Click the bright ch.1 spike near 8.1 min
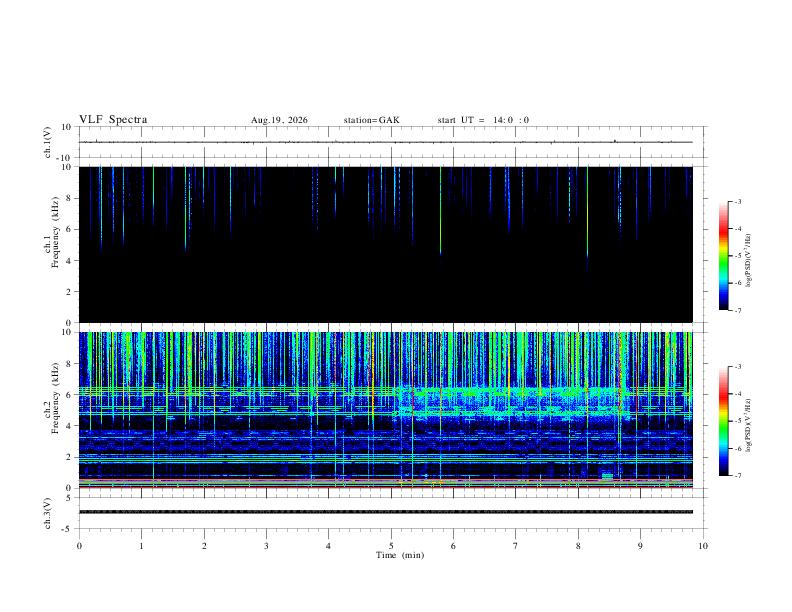 tap(587, 212)
